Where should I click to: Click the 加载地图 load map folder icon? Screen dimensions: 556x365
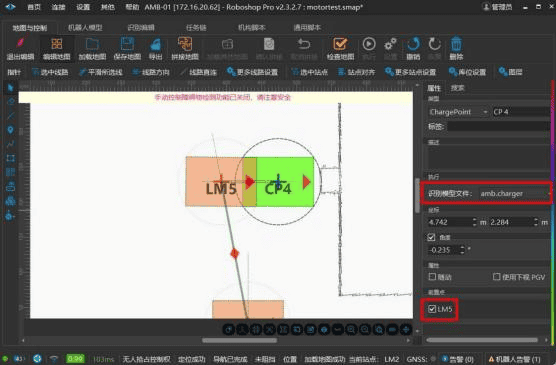(x=92, y=44)
